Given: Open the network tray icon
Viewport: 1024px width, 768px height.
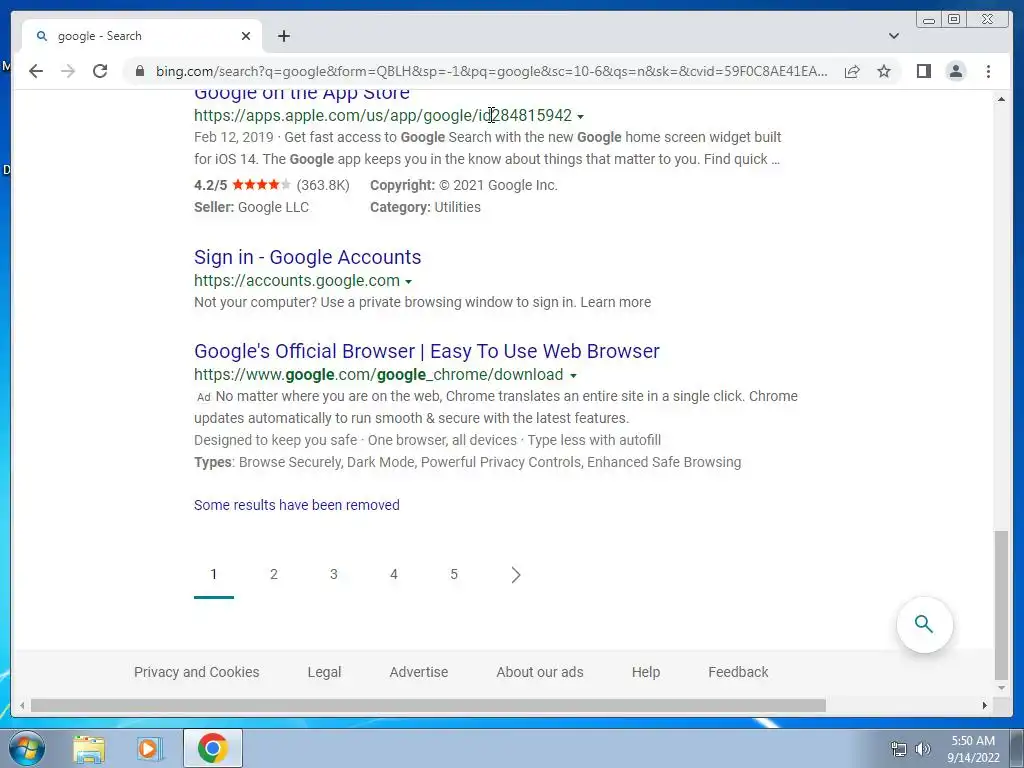Looking at the screenshot, I should coord(899,749).
